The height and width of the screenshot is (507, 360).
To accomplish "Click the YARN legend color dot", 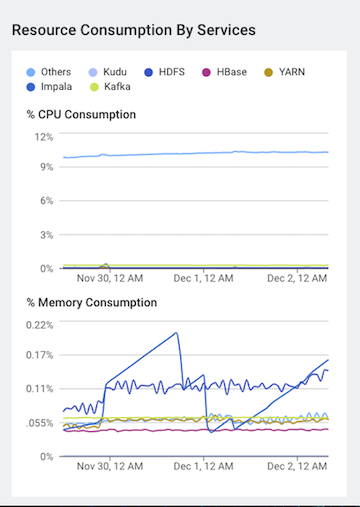I will [268, 72].
